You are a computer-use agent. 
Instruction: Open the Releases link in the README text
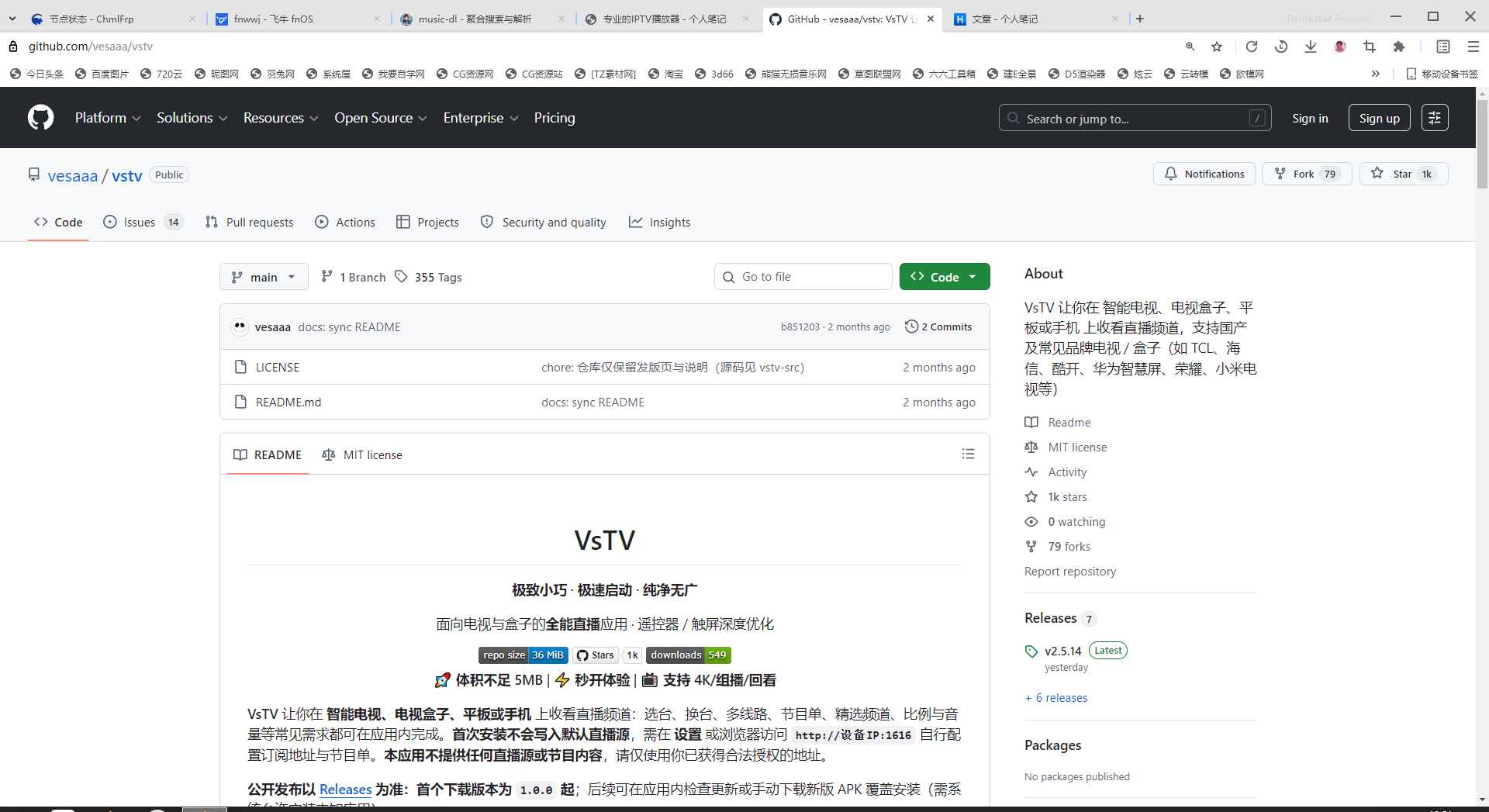coord(345,790)
